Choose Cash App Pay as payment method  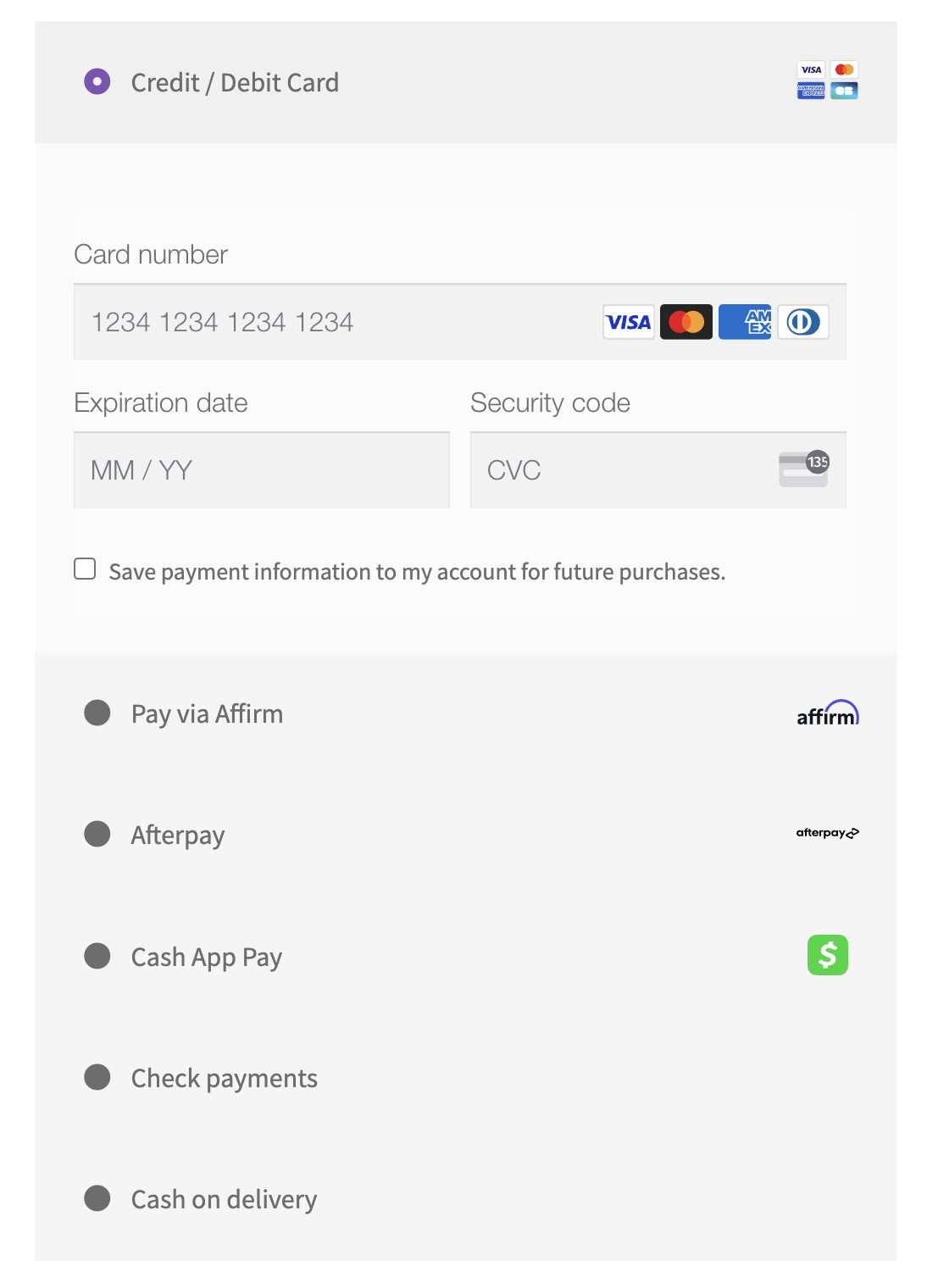click(x=97, y=956)
